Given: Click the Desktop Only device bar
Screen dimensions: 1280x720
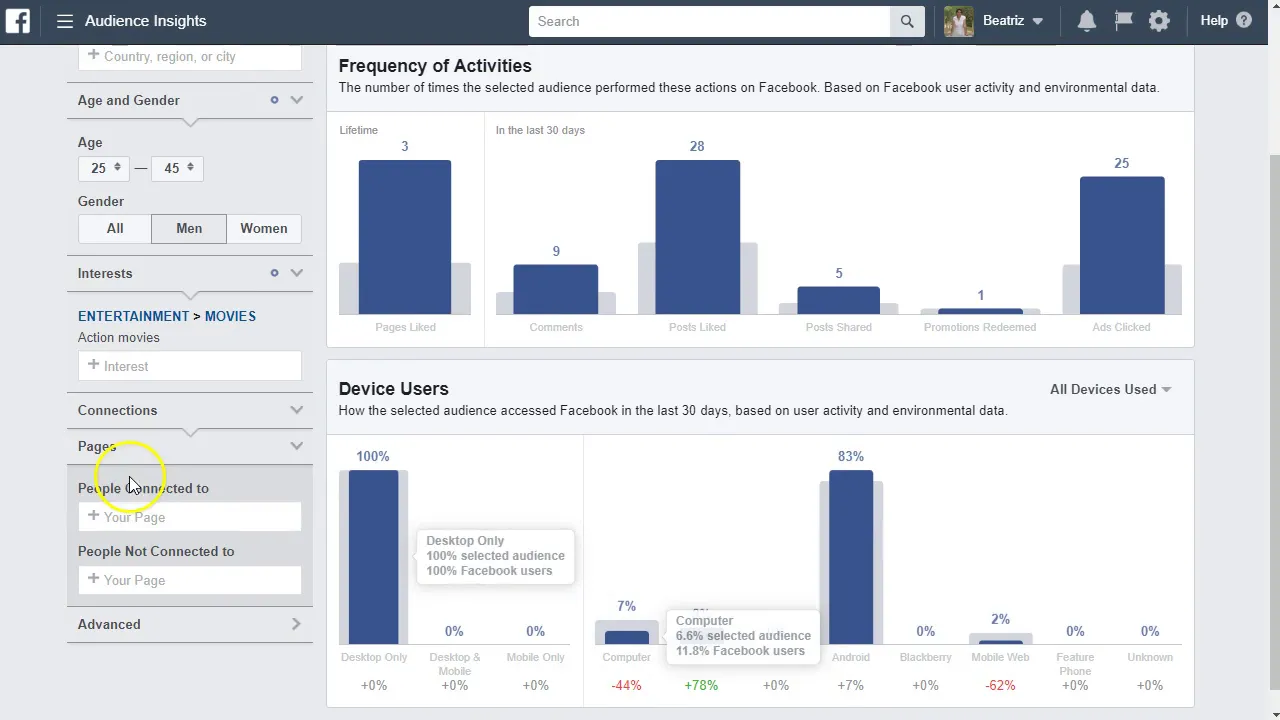Looking at the screenshot, I should (x=373, y=557).
